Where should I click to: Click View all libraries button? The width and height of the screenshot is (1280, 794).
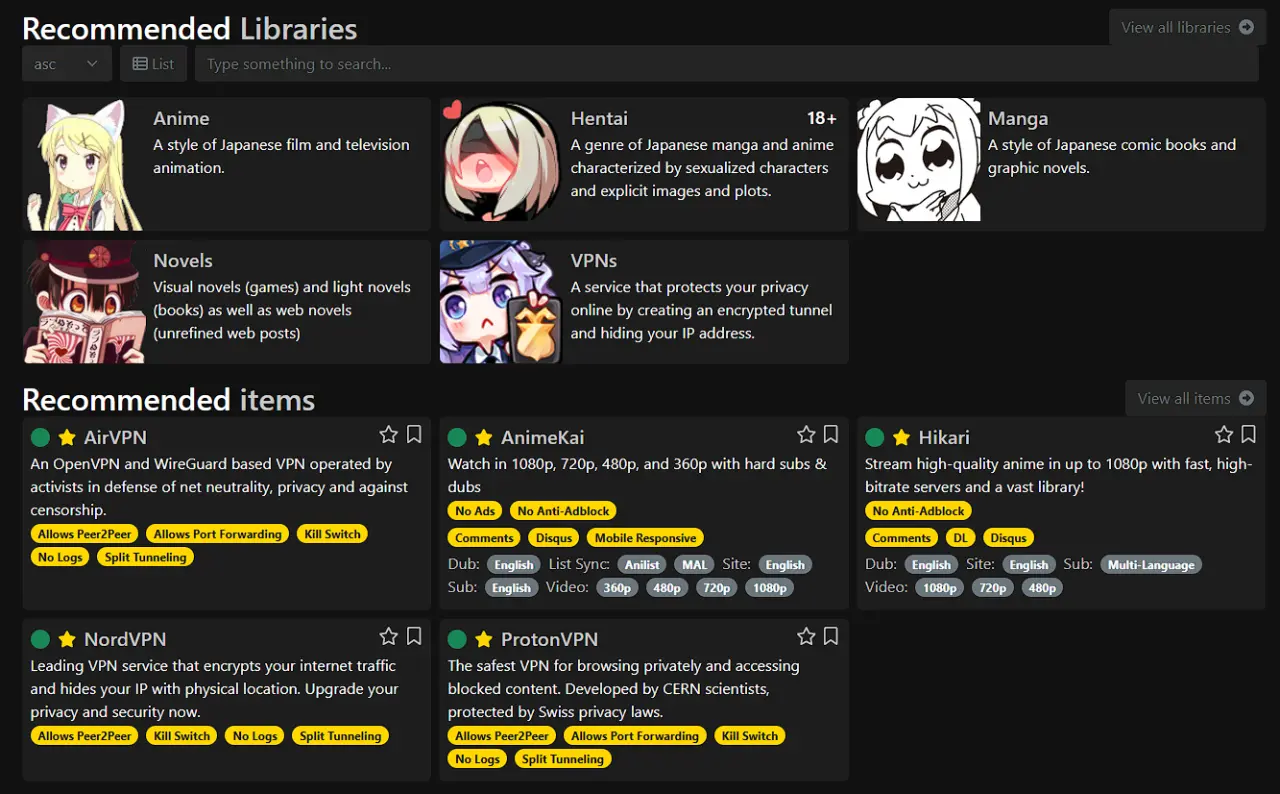[x=1187, y=27]
